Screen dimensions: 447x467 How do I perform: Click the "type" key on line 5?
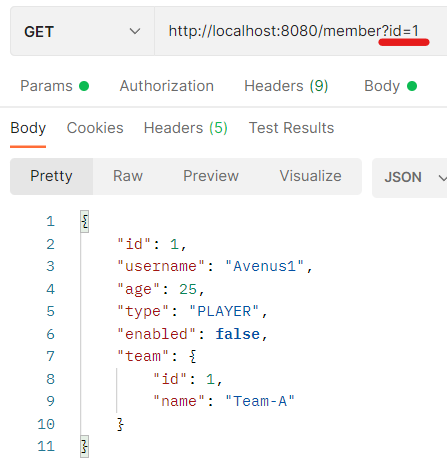pos(143,312)
